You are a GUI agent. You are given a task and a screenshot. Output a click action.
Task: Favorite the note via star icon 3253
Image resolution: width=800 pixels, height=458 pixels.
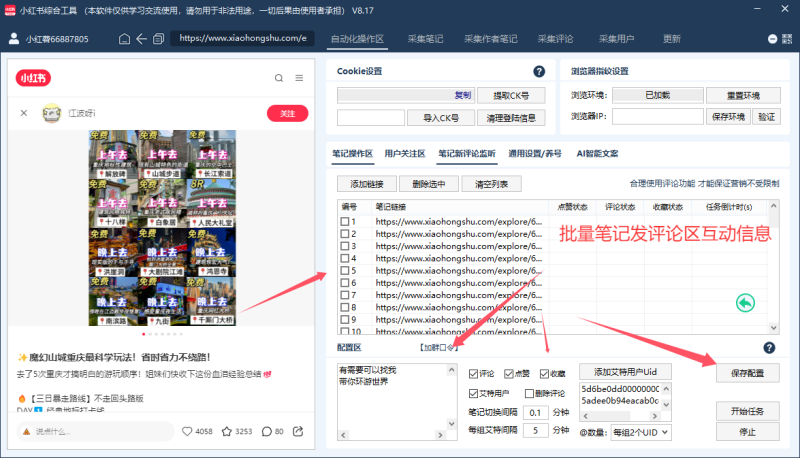click(227, 431)
